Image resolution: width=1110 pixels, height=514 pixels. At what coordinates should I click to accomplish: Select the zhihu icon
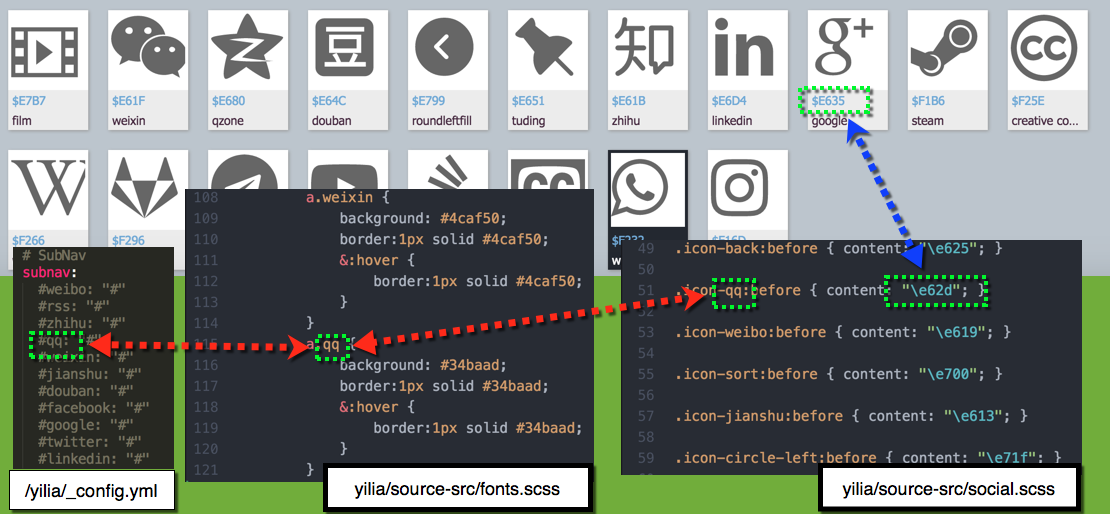click(x=647, y=49)
